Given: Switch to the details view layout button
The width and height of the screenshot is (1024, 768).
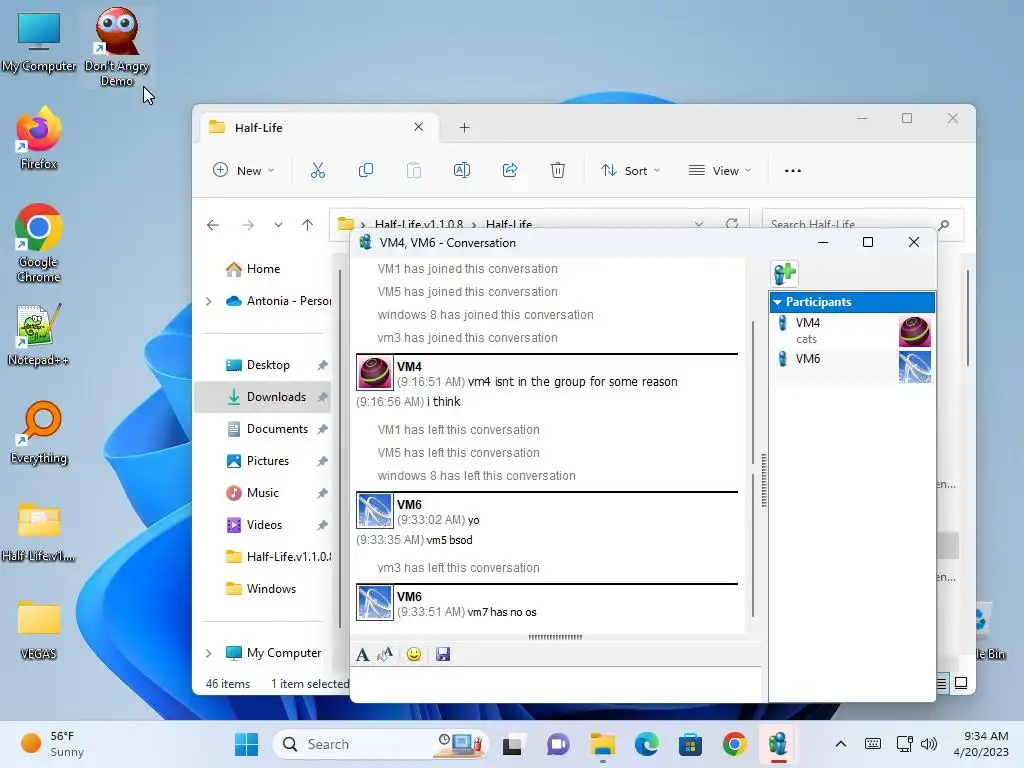Looking at the screenshot, I should click(941, 683).
